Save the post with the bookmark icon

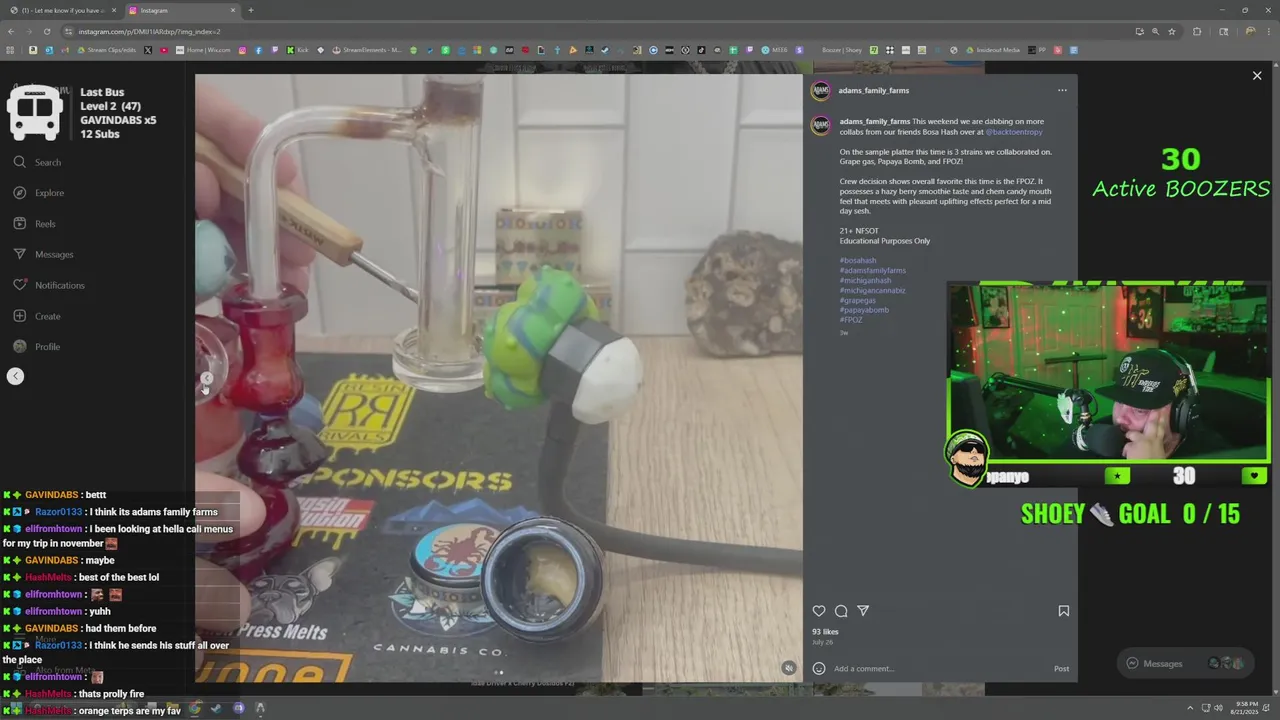click(1064, 611)
